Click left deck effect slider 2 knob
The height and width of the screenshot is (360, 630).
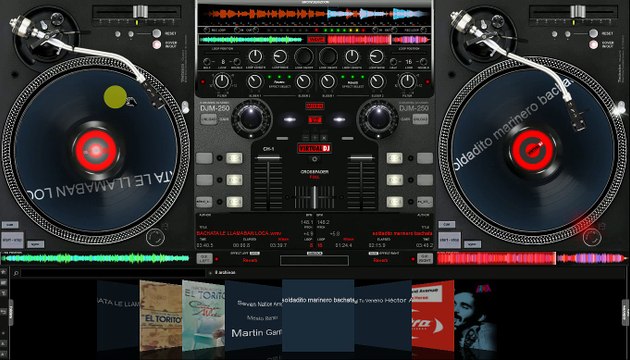coord(304,82)
